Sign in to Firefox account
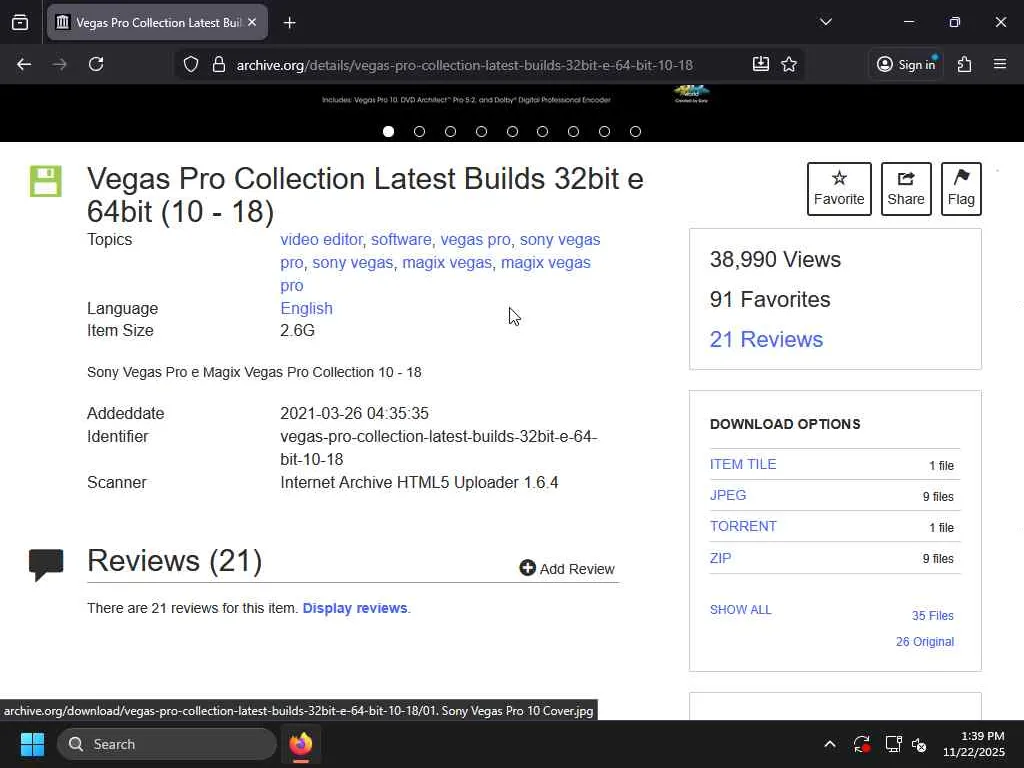The width and height of the screenshot is (1024, 768). click(x=906, y=64)
